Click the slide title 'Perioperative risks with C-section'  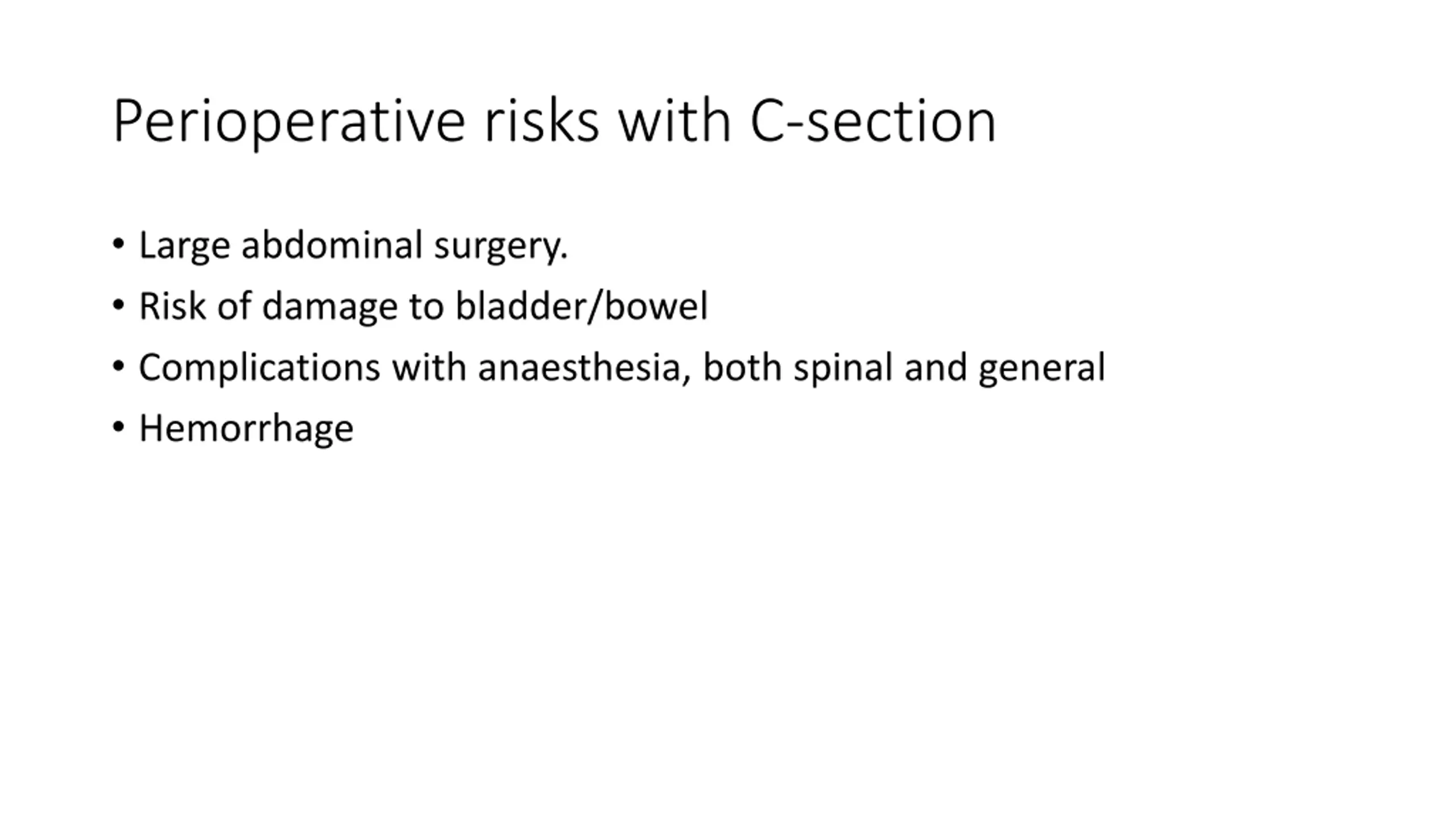(555, 122)
